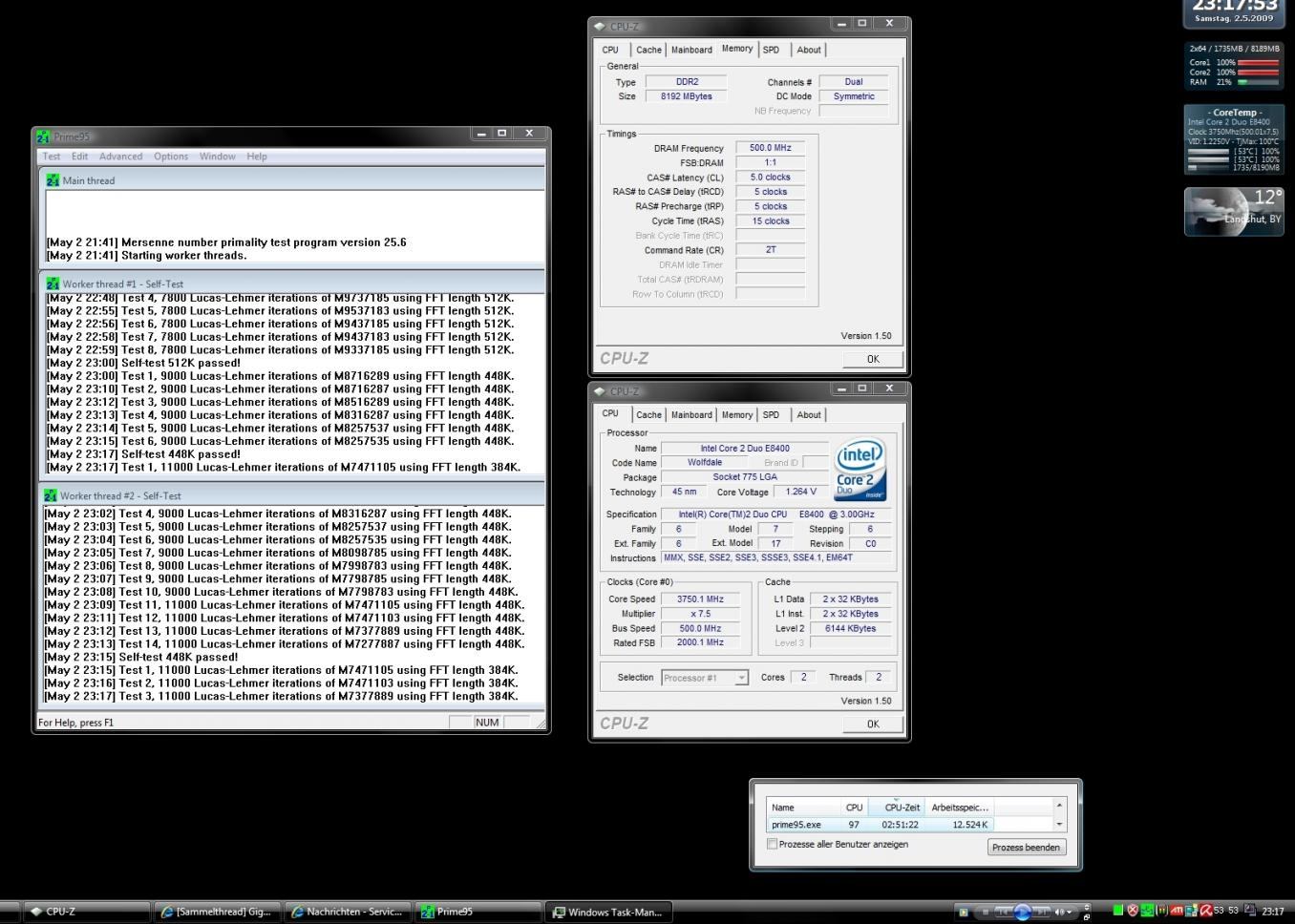The width and height of the screenshot is (1295, 924).
Task: Sort processes by the Arbeitsspeicher column
Action: [x=960, y=808]
